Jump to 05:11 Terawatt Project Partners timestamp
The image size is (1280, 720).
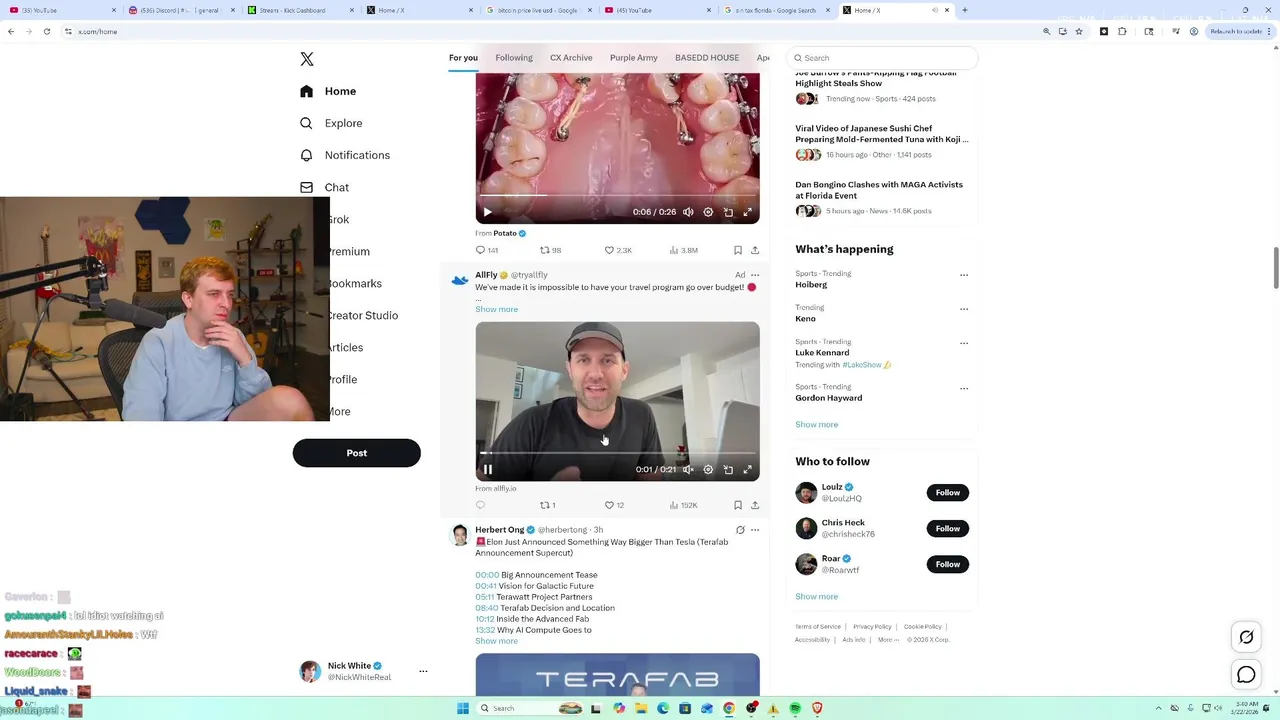(x=485, y=597)
